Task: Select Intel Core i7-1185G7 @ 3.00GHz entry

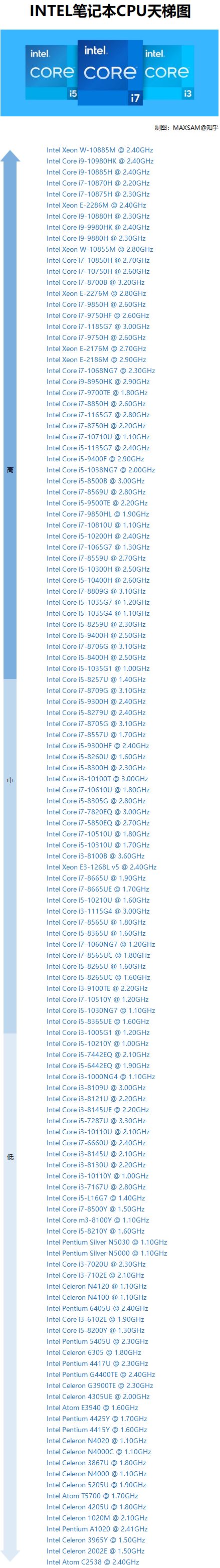Action: point(98,326)
